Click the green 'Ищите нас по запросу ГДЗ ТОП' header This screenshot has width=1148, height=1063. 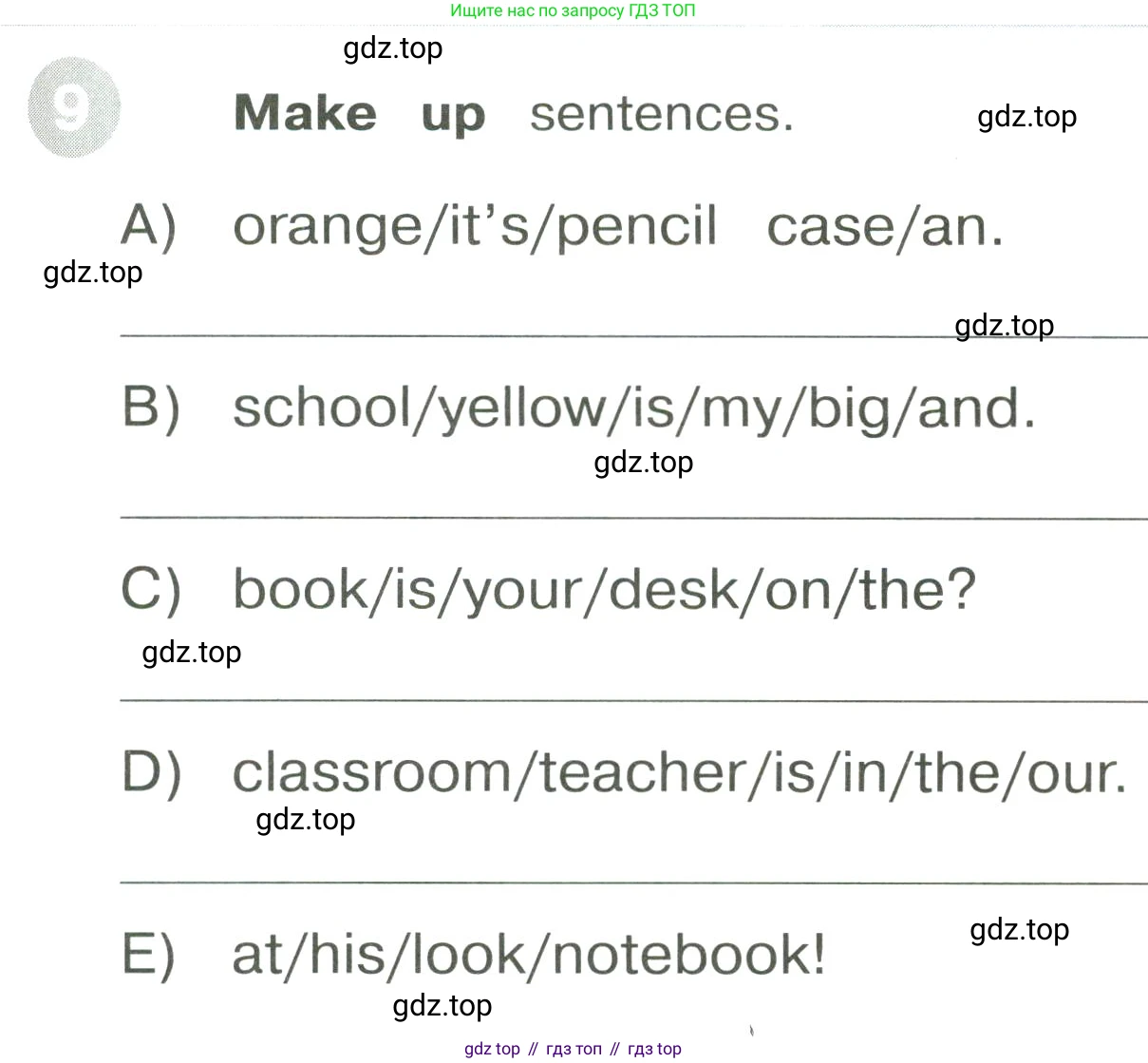(573, 10)
